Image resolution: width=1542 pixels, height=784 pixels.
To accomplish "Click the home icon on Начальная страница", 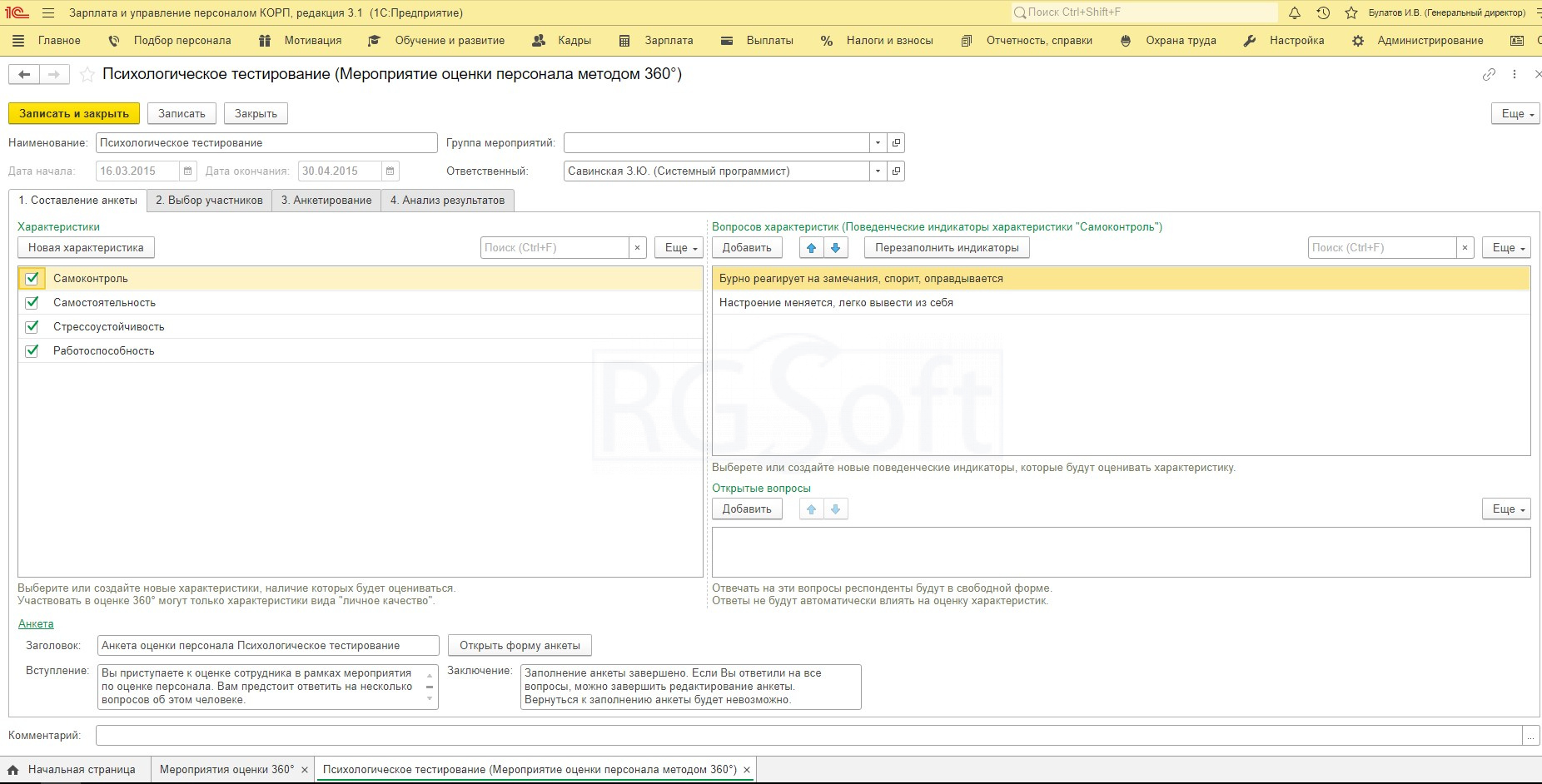I will coord(13,770).
